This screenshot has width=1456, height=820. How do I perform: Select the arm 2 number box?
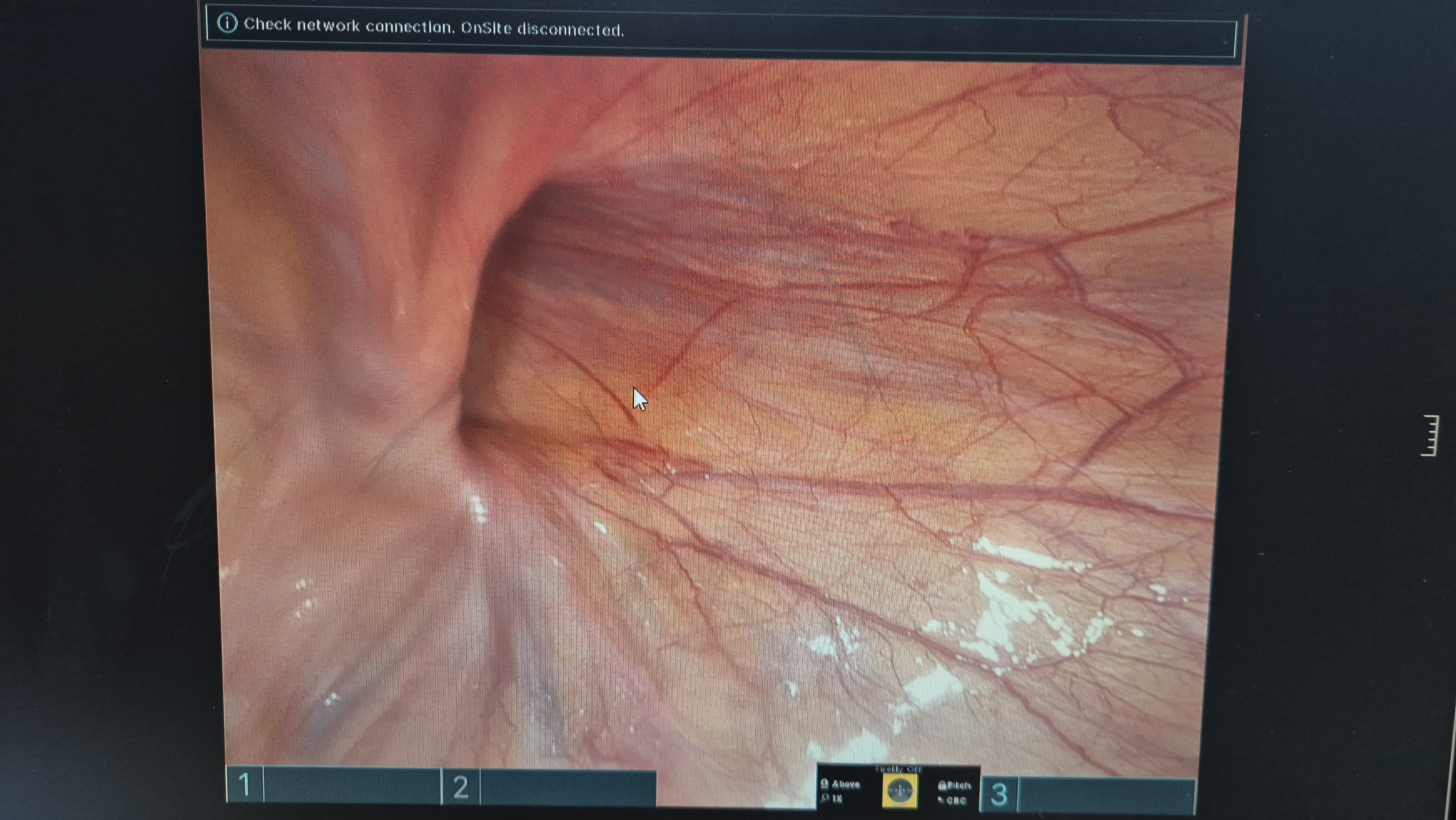pos(461,787)
